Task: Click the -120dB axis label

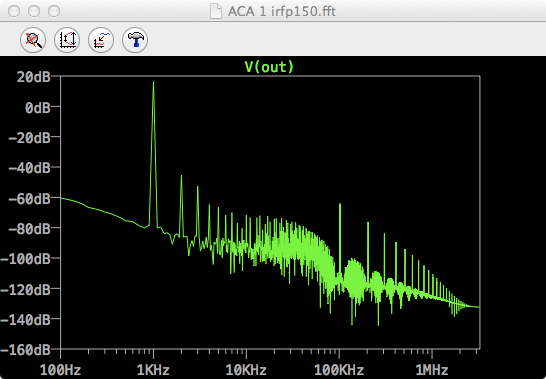Action: pyautogui.click(x=25, y=289)
